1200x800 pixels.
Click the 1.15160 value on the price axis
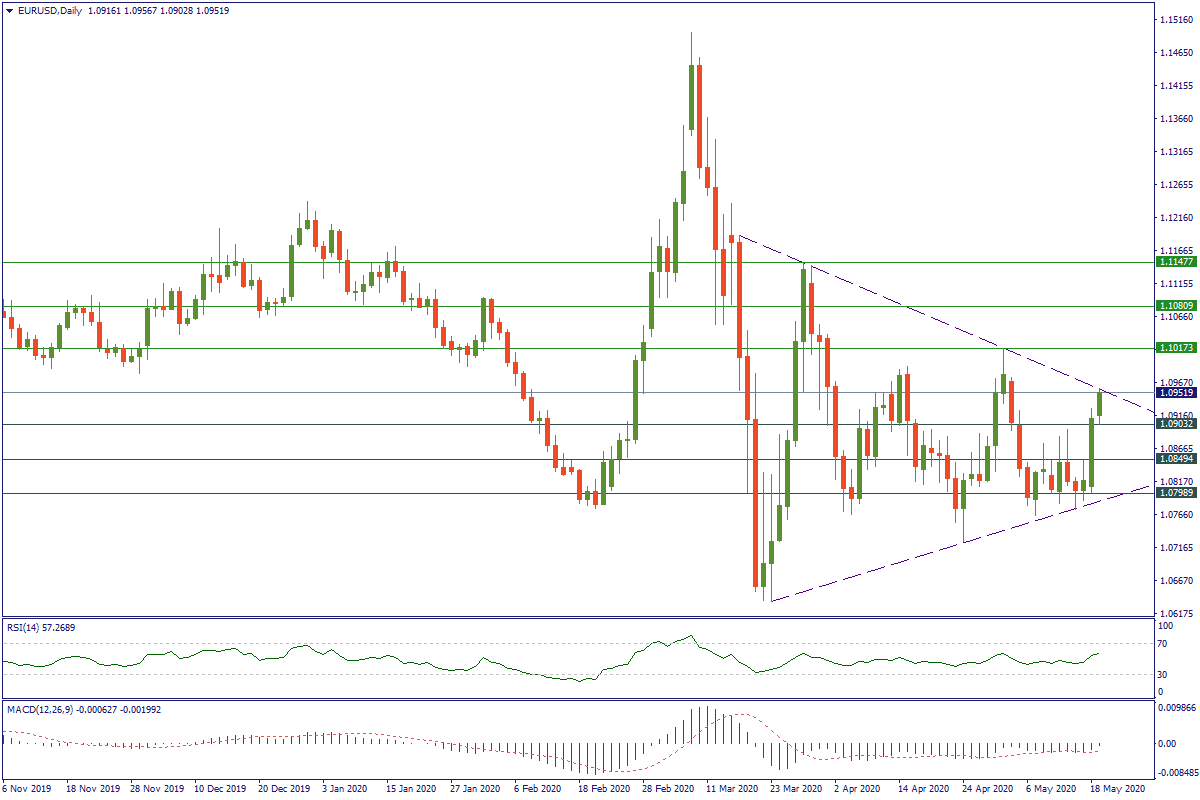(x=1169, y=20)
